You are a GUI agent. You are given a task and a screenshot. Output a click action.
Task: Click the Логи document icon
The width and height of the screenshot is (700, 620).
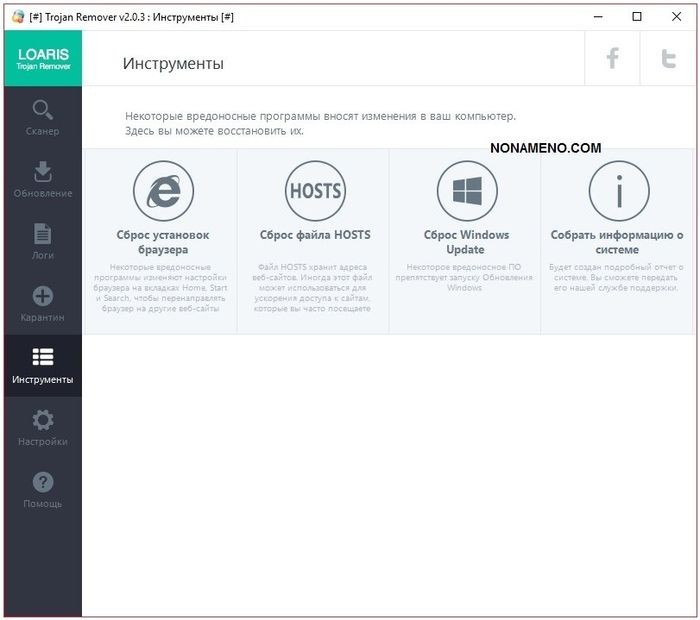pyautogui.click(x=42, y=233)
